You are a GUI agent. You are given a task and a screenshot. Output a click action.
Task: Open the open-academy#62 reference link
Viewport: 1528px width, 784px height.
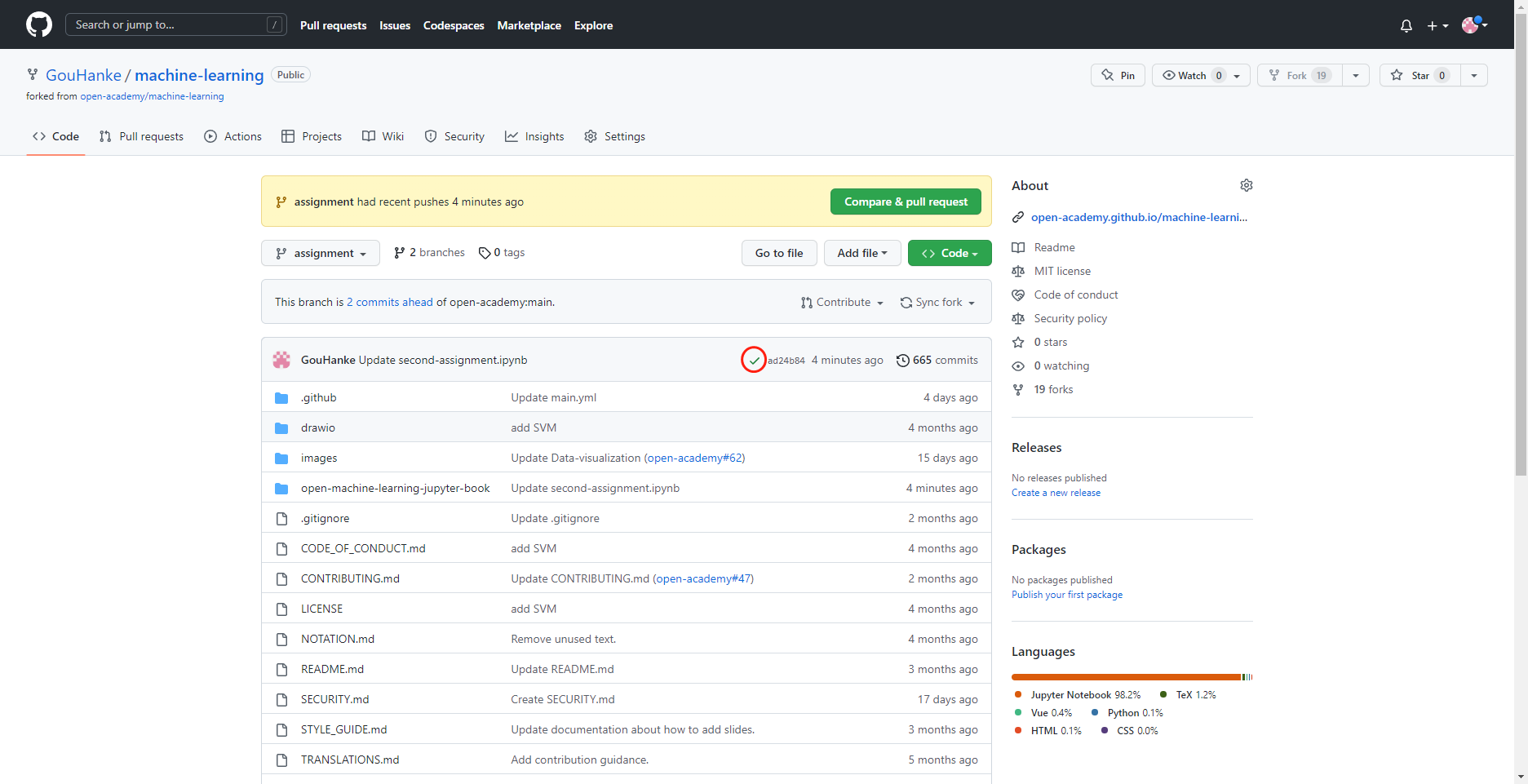click(x=694, y=458)
